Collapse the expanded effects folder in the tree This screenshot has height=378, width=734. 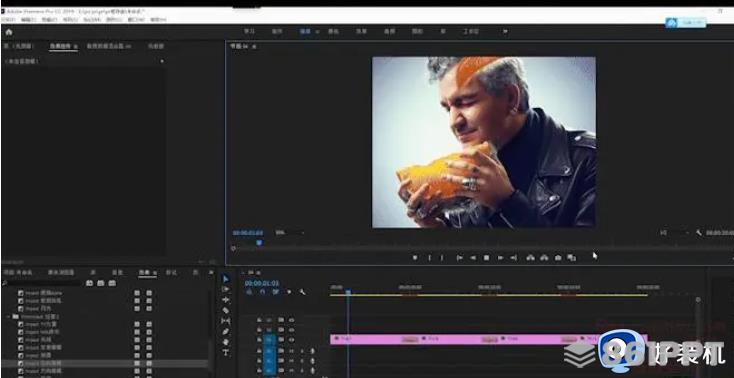tap(8, 317)
